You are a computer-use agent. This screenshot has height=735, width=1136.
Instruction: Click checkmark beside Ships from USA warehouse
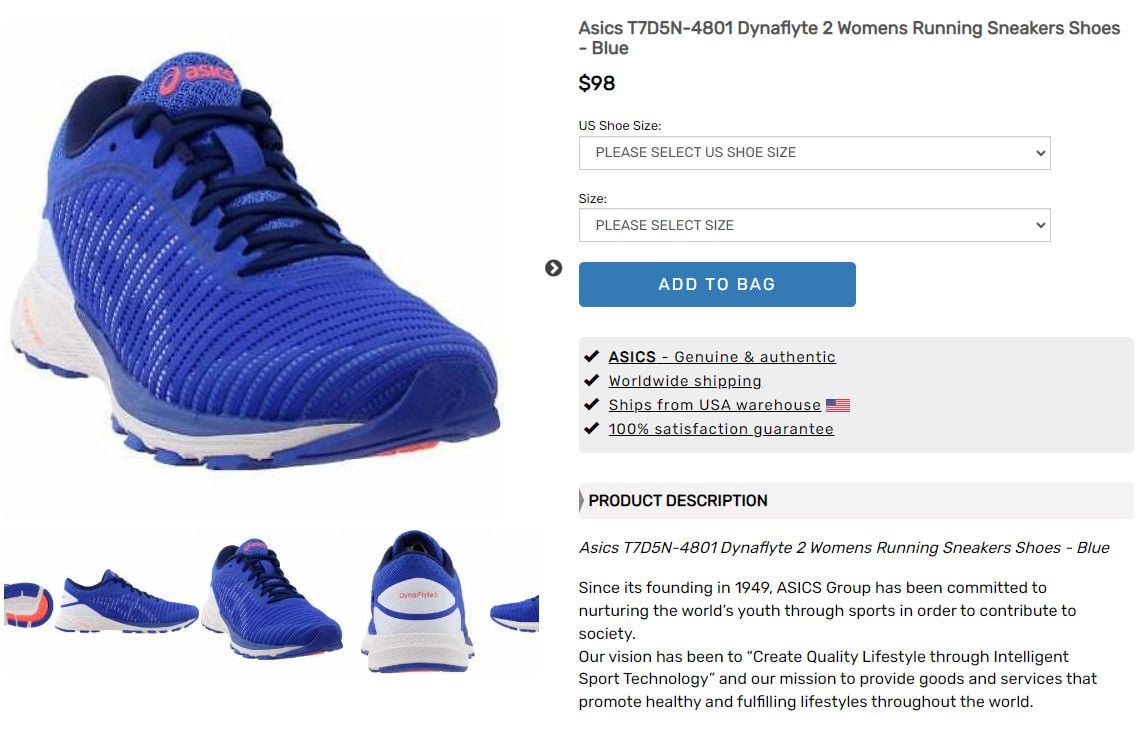(591, 404)
